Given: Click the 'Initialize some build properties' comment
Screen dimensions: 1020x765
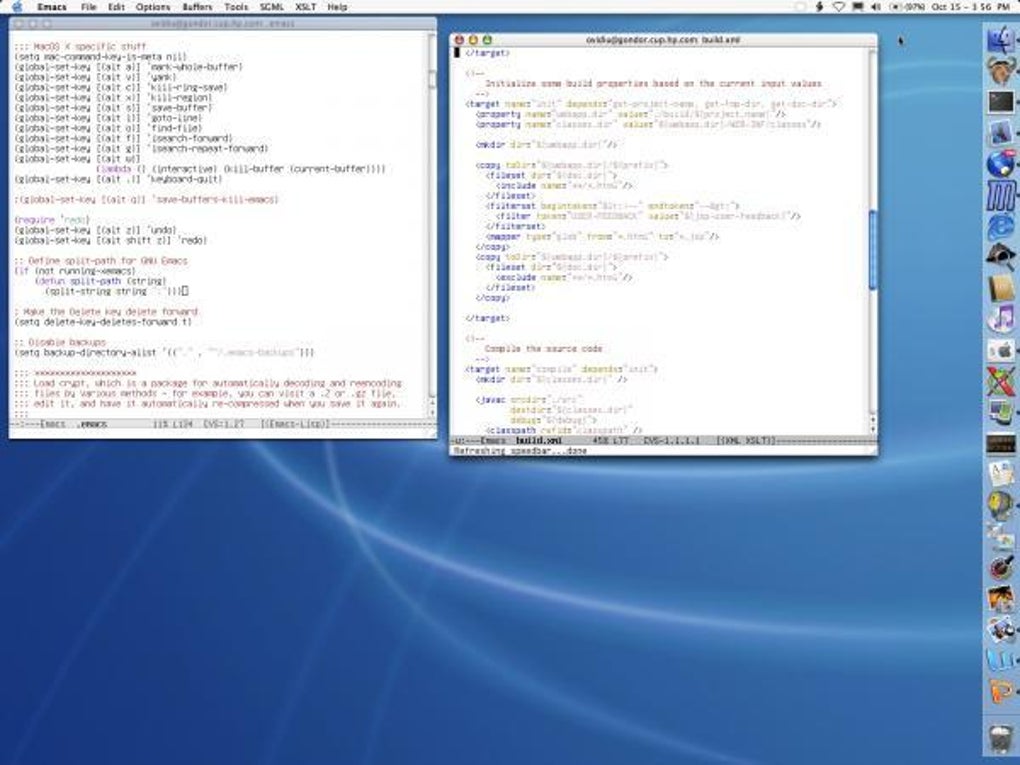Looking at the screenshot, I should pos(652,84).
